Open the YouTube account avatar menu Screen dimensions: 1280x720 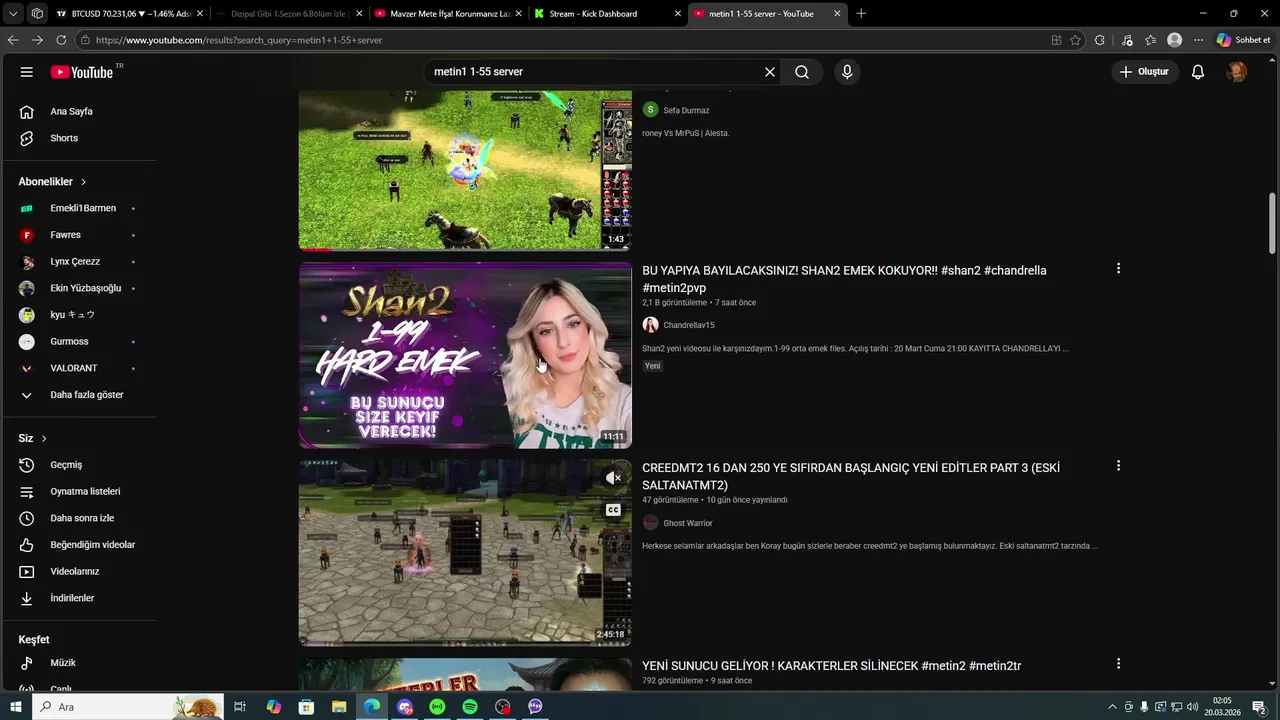point(1237,72)
